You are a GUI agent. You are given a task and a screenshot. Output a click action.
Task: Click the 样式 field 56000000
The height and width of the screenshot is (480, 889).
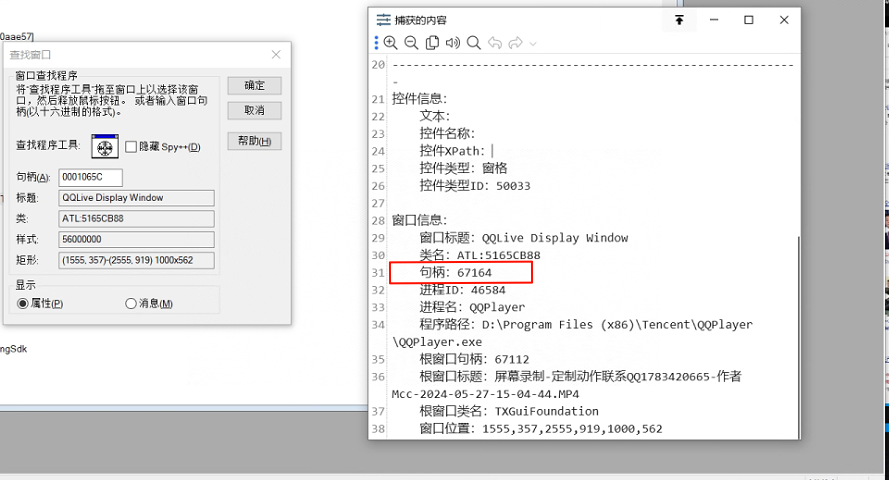[x=136, y=239]
